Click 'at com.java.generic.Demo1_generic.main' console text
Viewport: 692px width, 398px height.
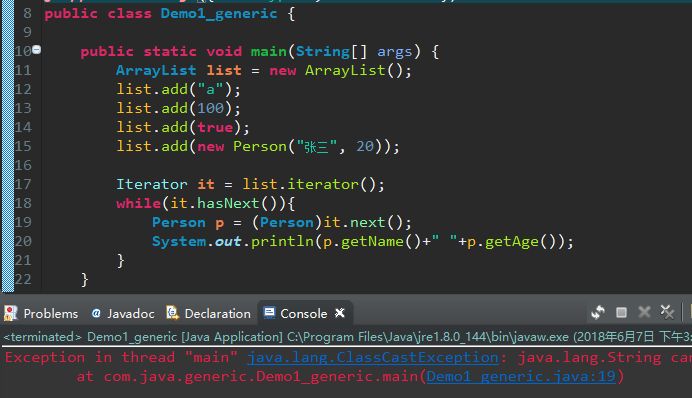(247, 376)
